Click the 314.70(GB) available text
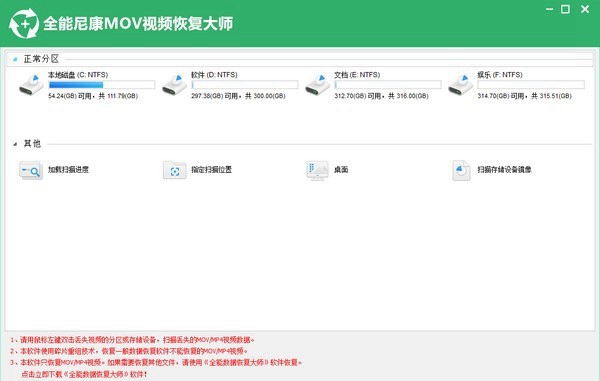Image resolution: width=600 pixels, height=381 pixels. (525, 96)
